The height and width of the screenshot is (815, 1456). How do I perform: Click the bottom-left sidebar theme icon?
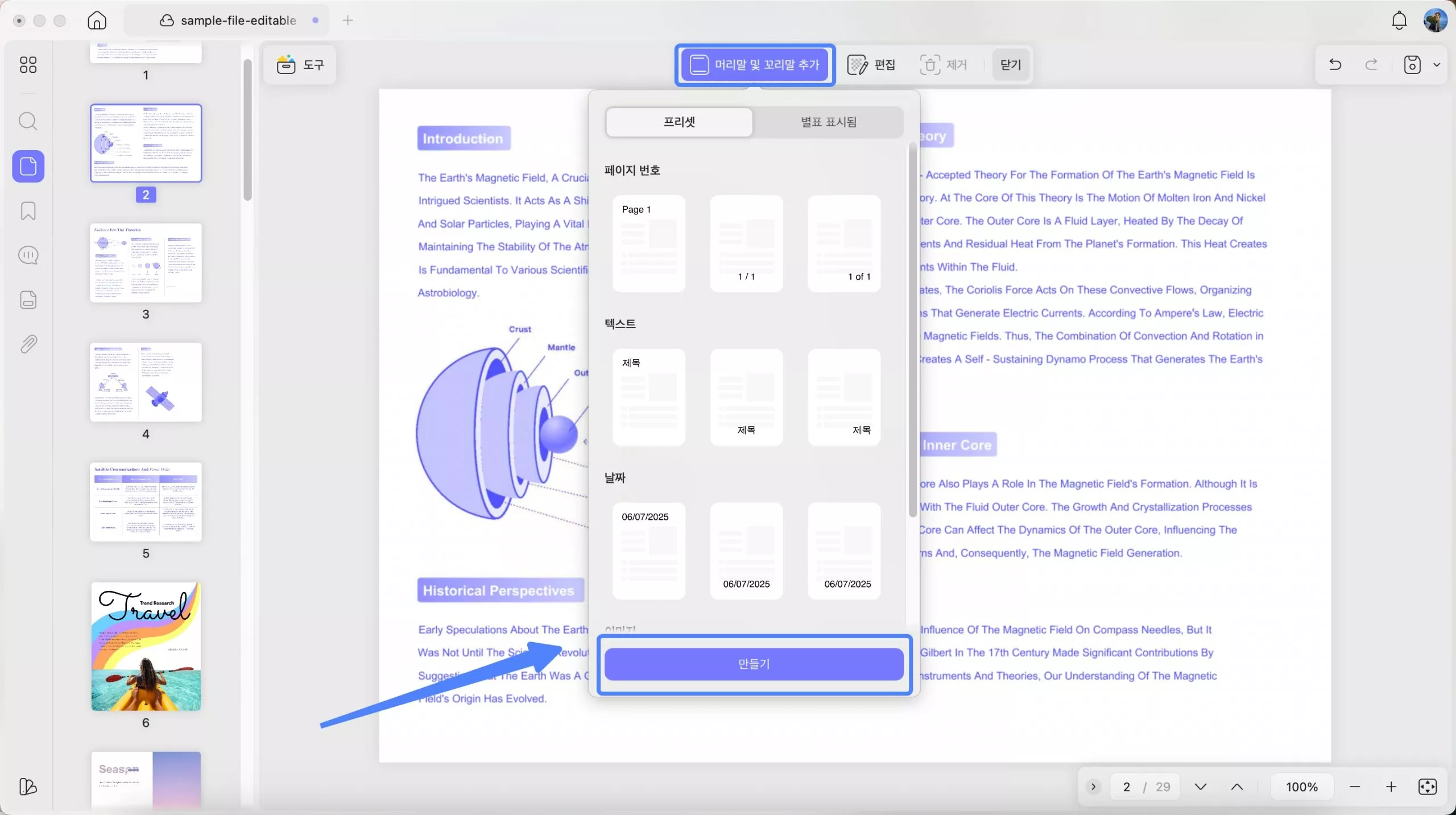point(28,787)
